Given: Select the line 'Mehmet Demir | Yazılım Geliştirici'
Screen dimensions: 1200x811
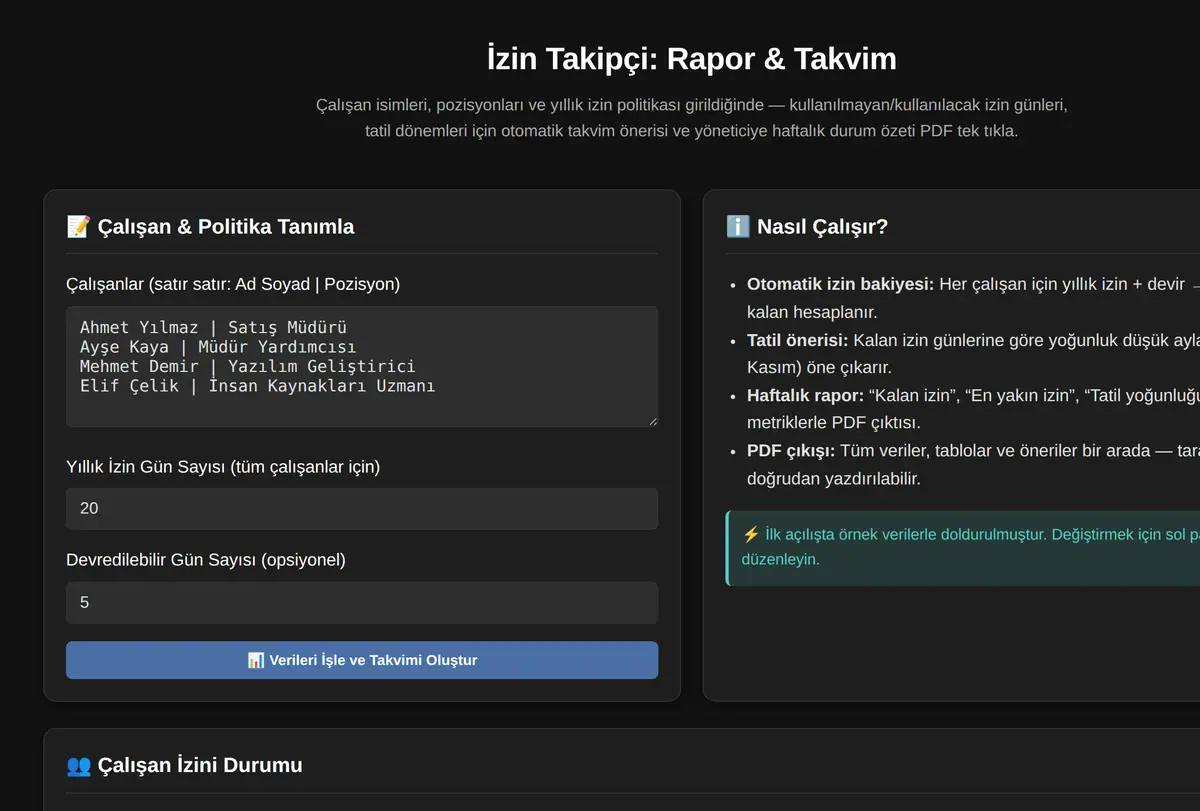Looking at the screenshot, I should [x=247, y=367].
